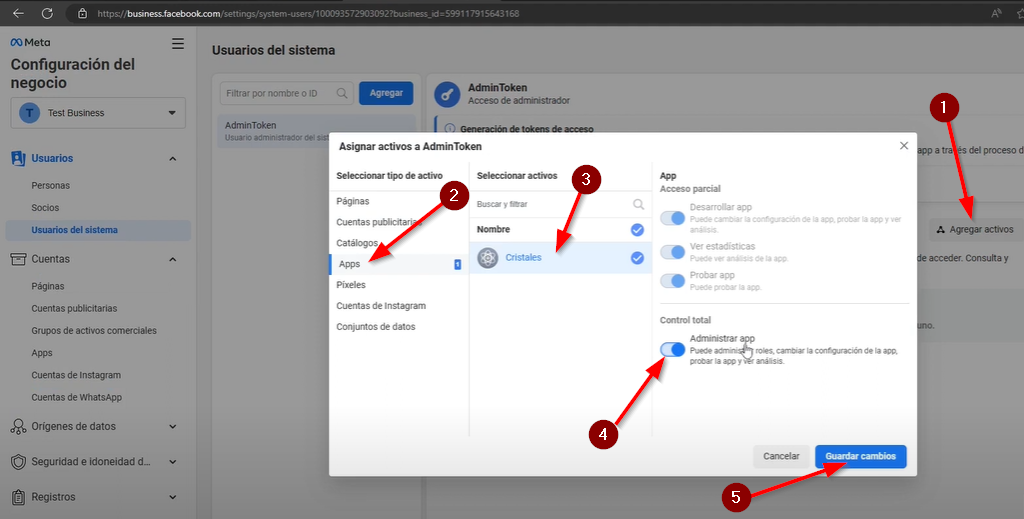Screen dimensions: 1024x519
Task: Click the Cuentas box icon in the sidebar
Action: [x=18, y=259]
